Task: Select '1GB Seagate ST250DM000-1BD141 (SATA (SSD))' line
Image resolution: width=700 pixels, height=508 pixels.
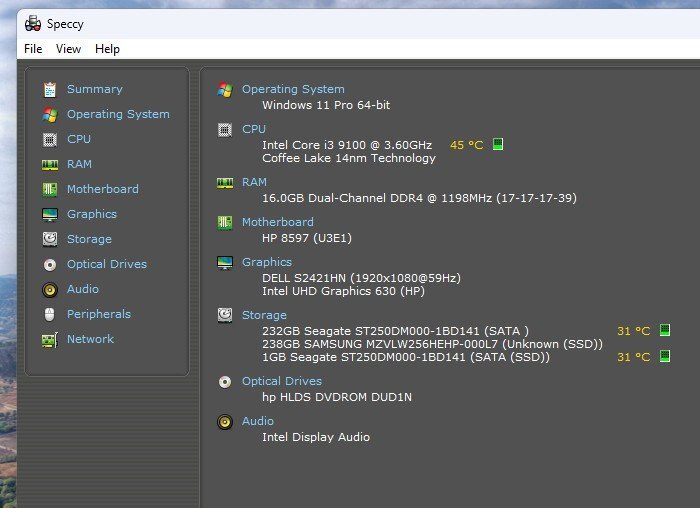Action: click(x=406, y=357)
